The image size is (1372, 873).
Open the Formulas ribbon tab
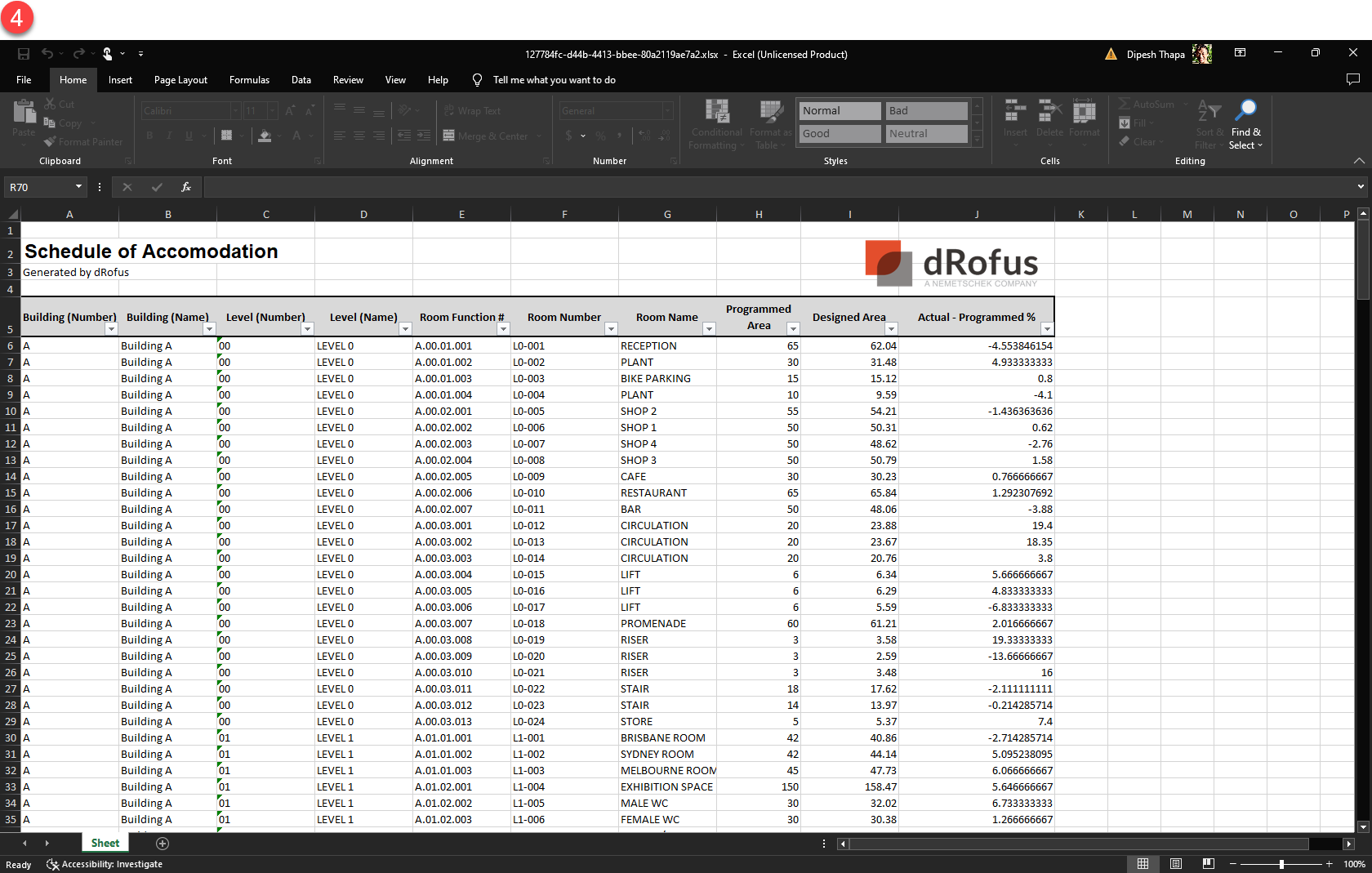pyautogui.click(x=249, y=80)
